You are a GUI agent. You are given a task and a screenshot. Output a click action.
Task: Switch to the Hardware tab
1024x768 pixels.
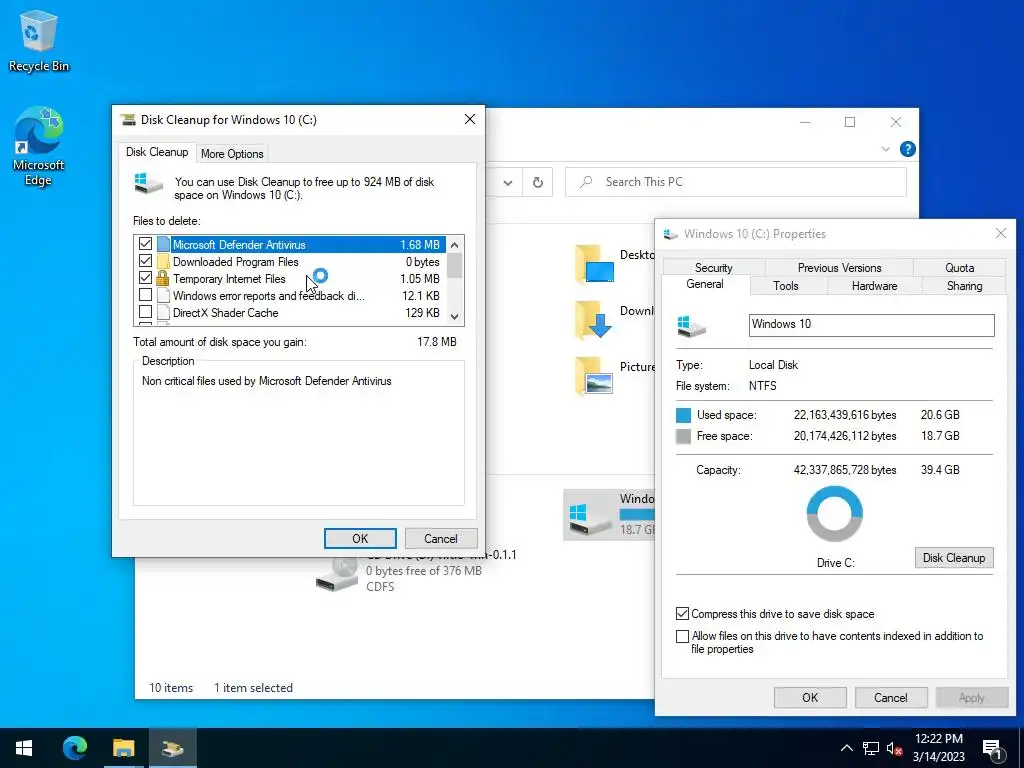(874, 285)
